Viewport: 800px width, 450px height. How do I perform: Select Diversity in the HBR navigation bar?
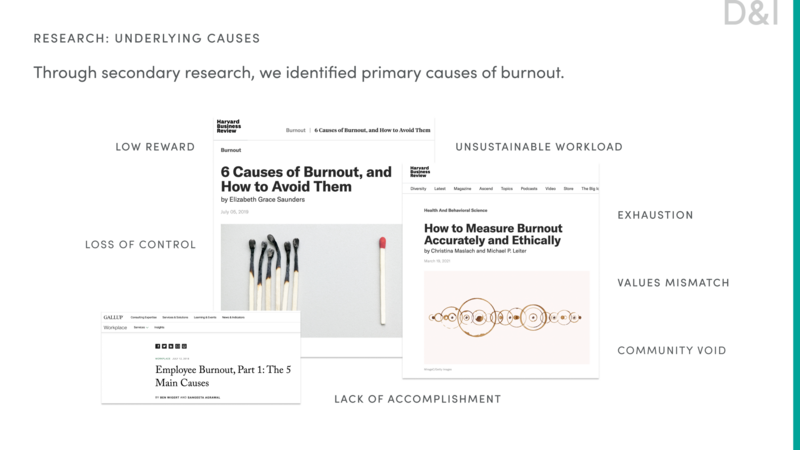click(418, 189)
